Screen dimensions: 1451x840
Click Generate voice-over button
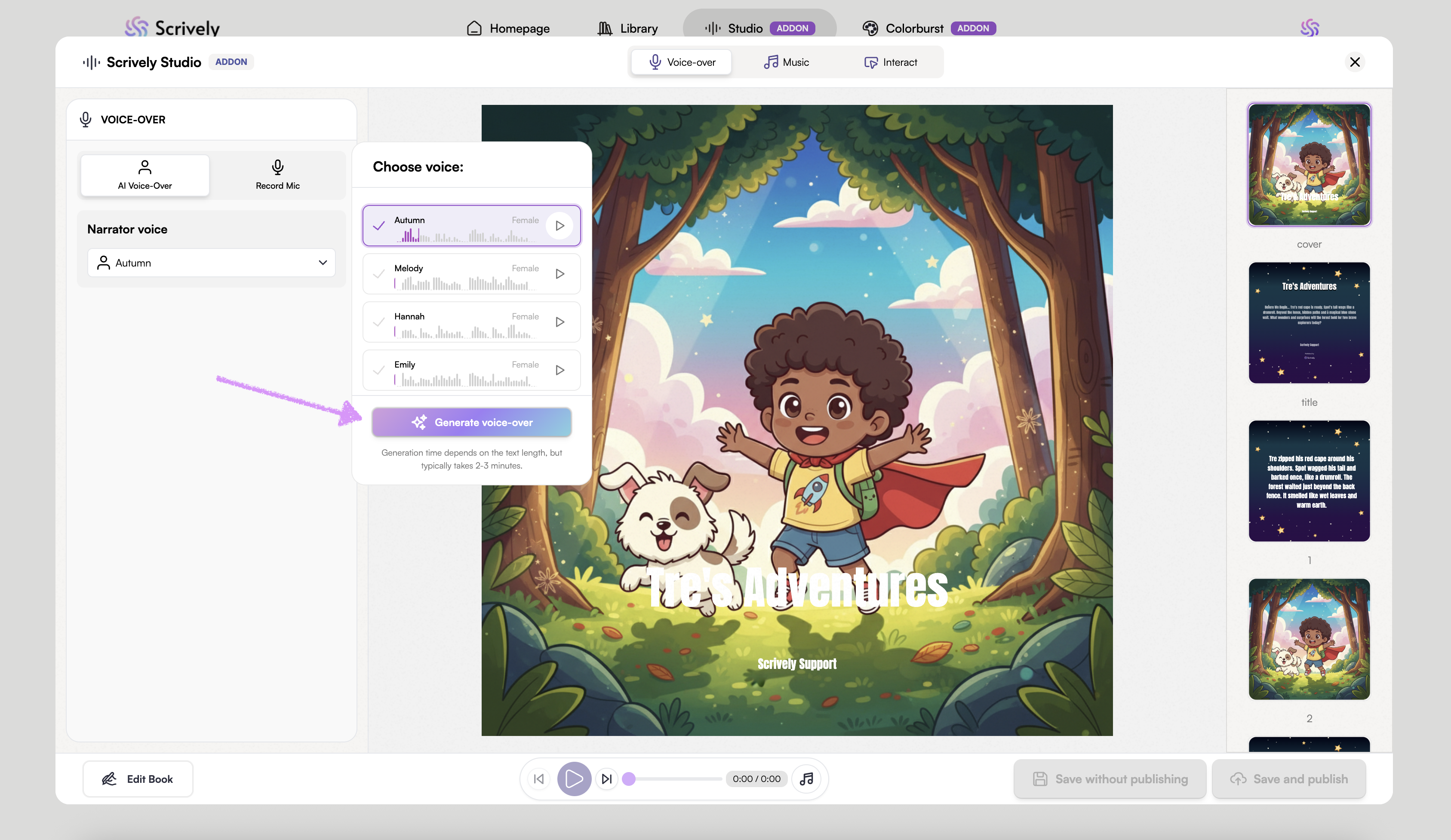(x=472, y=423)
